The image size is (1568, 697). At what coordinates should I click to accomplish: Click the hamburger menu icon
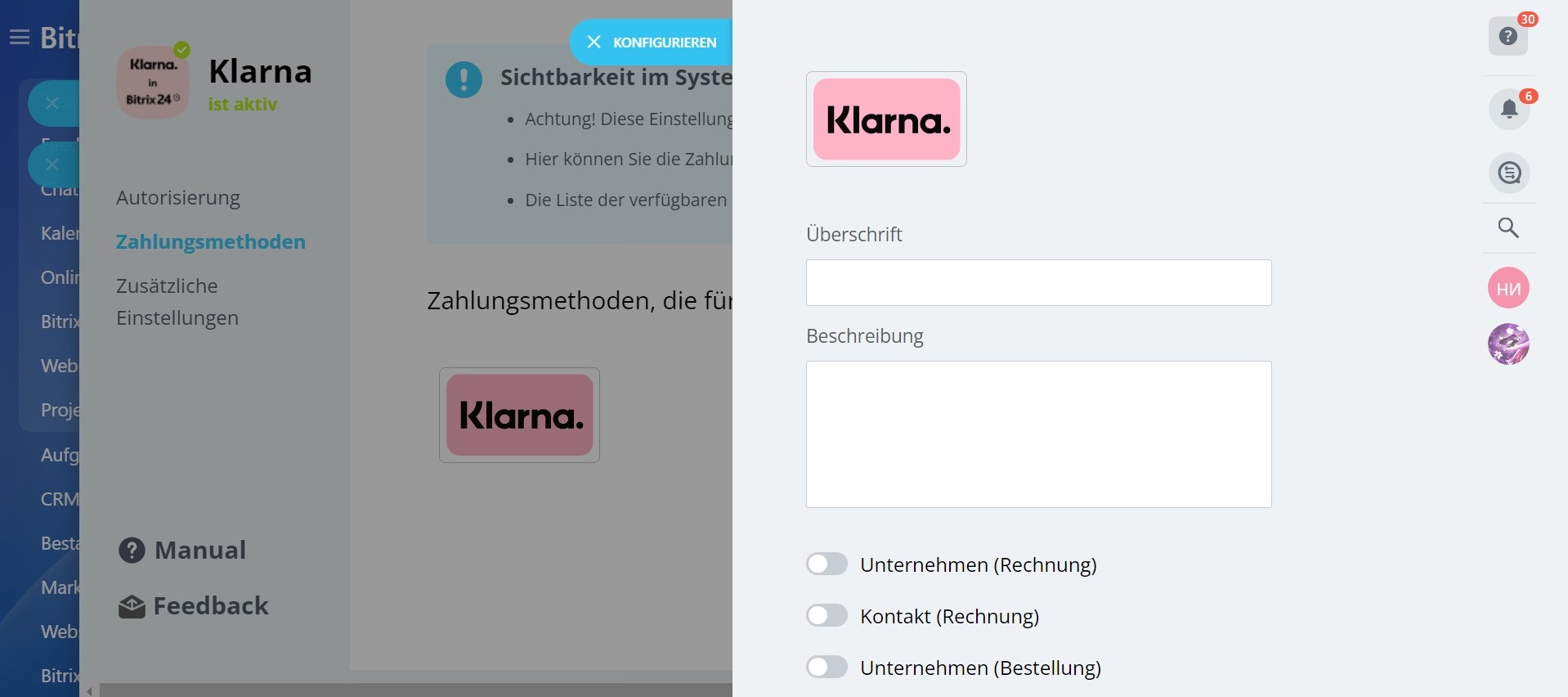[20, 37]
